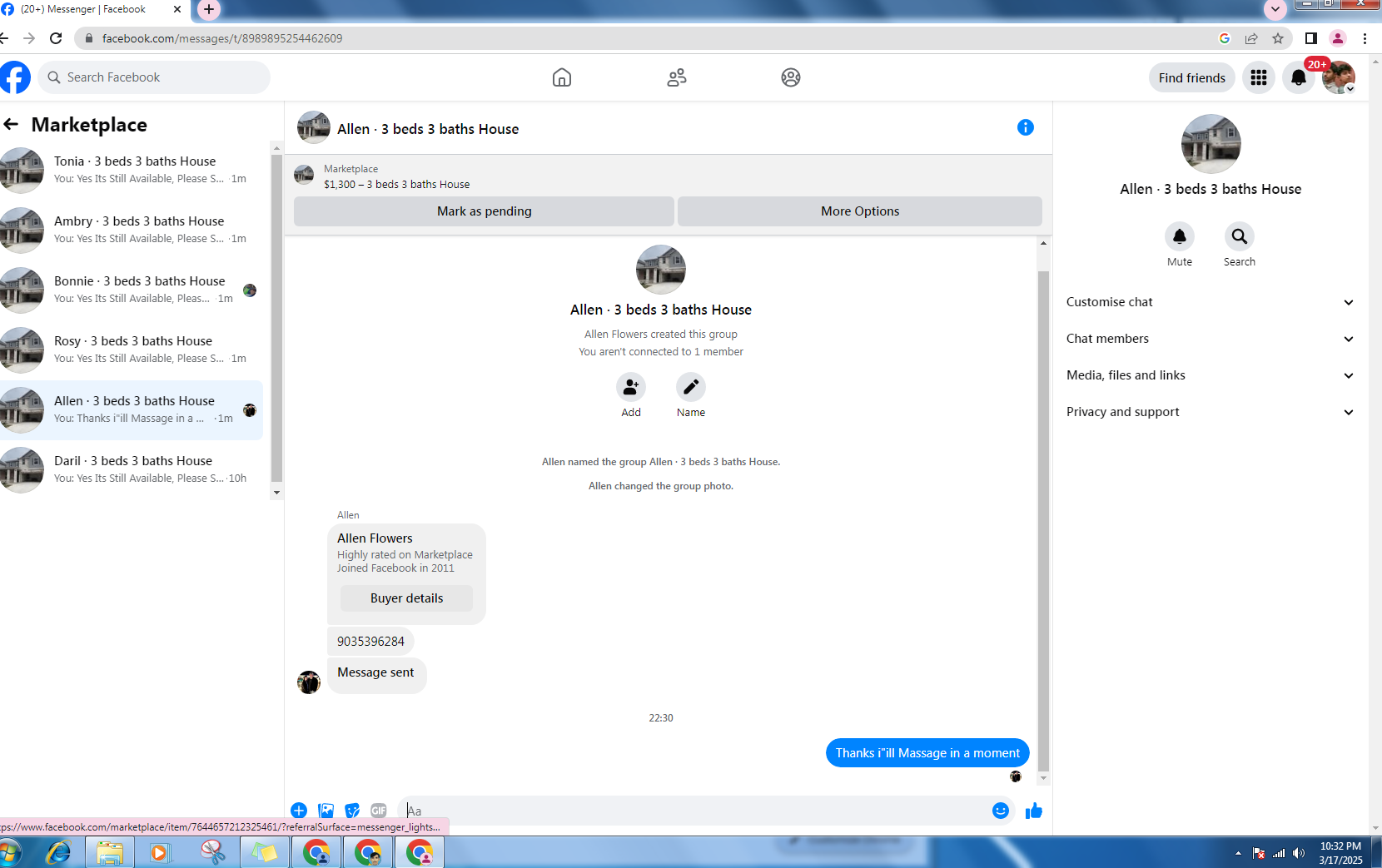This screenshot has width=1382, height=868.
Task: Open Windows Start menu
Action: [10, 853]
